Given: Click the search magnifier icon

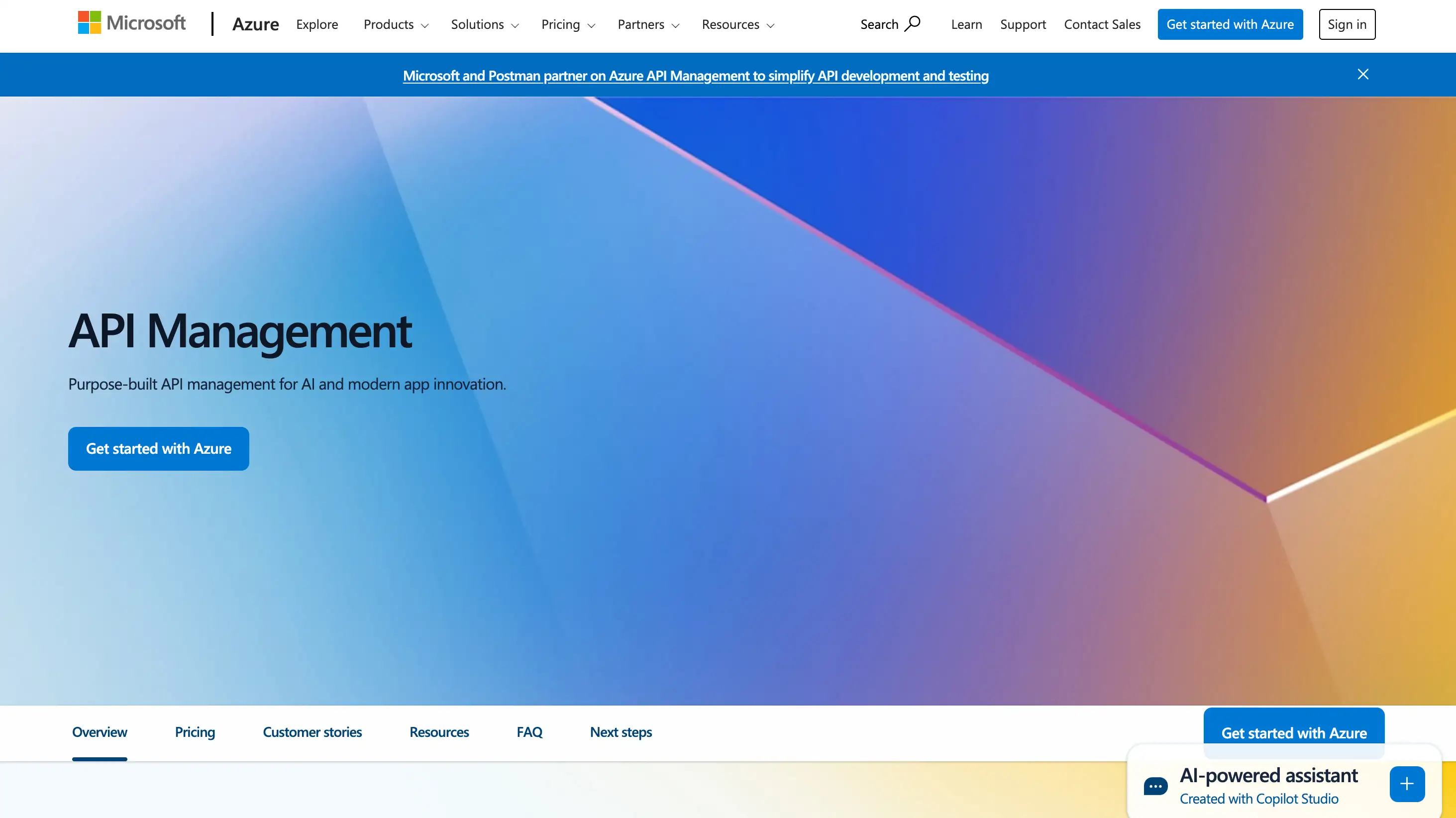Looking at the screenshot, I should pyautogui.click(x=912, y=24).
